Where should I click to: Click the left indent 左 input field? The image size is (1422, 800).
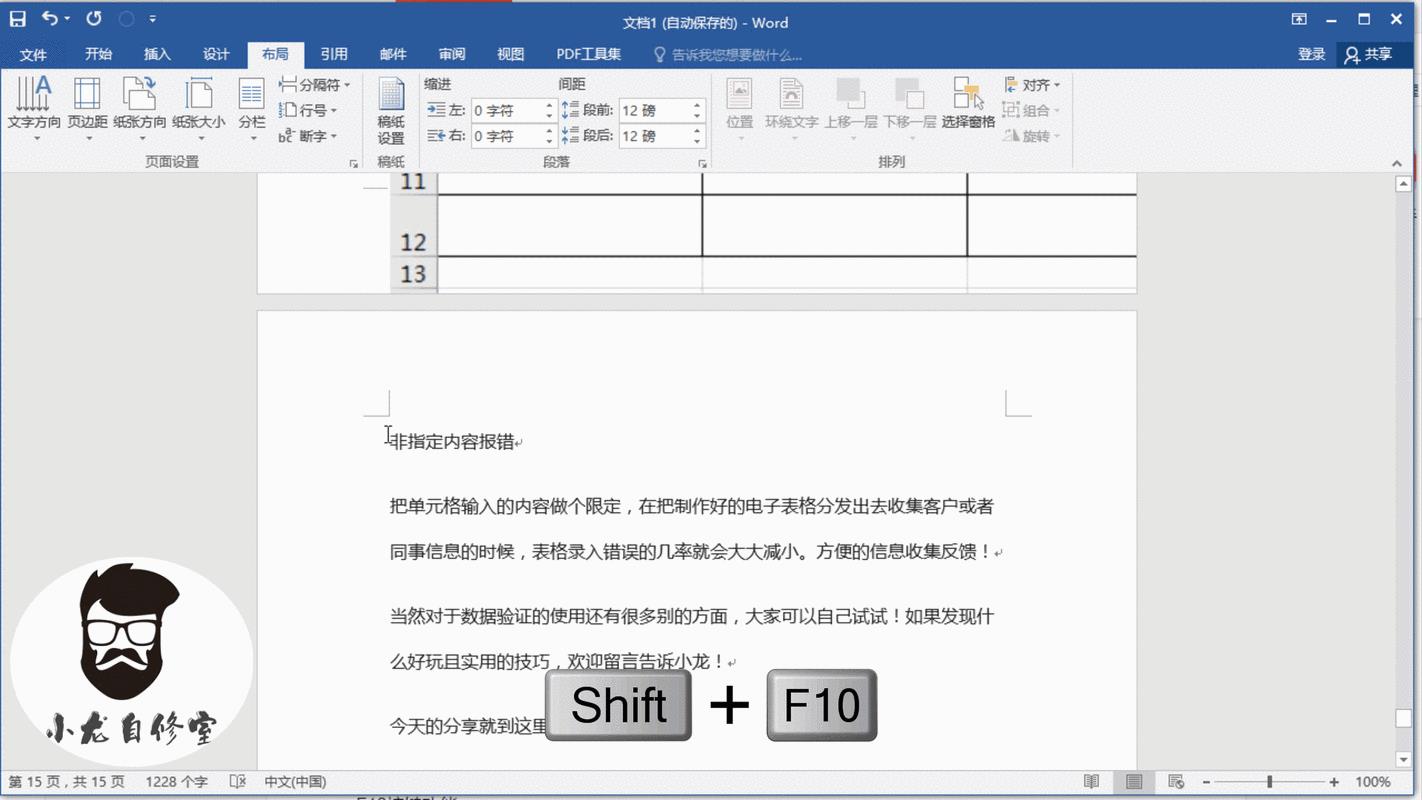coord(507,110)
